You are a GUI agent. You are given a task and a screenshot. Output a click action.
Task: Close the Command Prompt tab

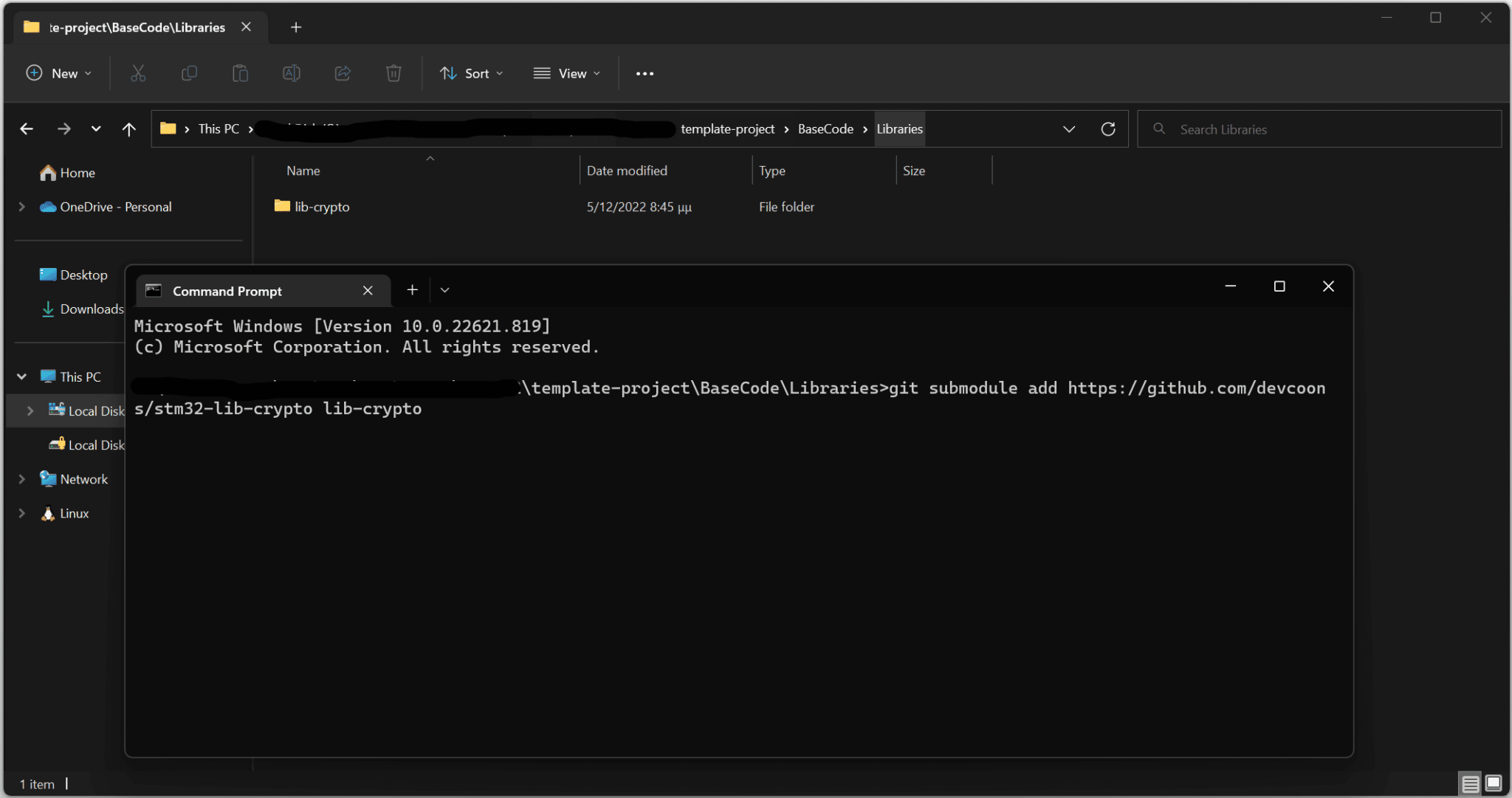368,290
